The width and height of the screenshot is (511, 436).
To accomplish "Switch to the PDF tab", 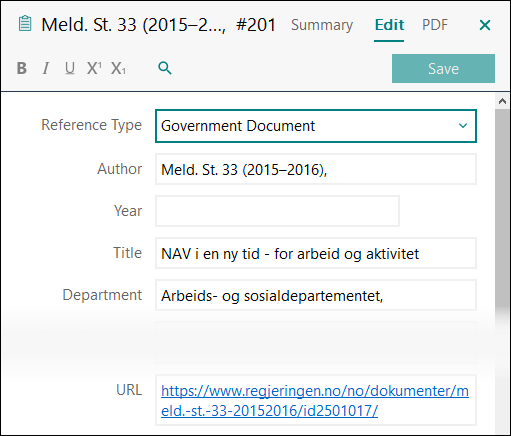I will tap(435, 25).
